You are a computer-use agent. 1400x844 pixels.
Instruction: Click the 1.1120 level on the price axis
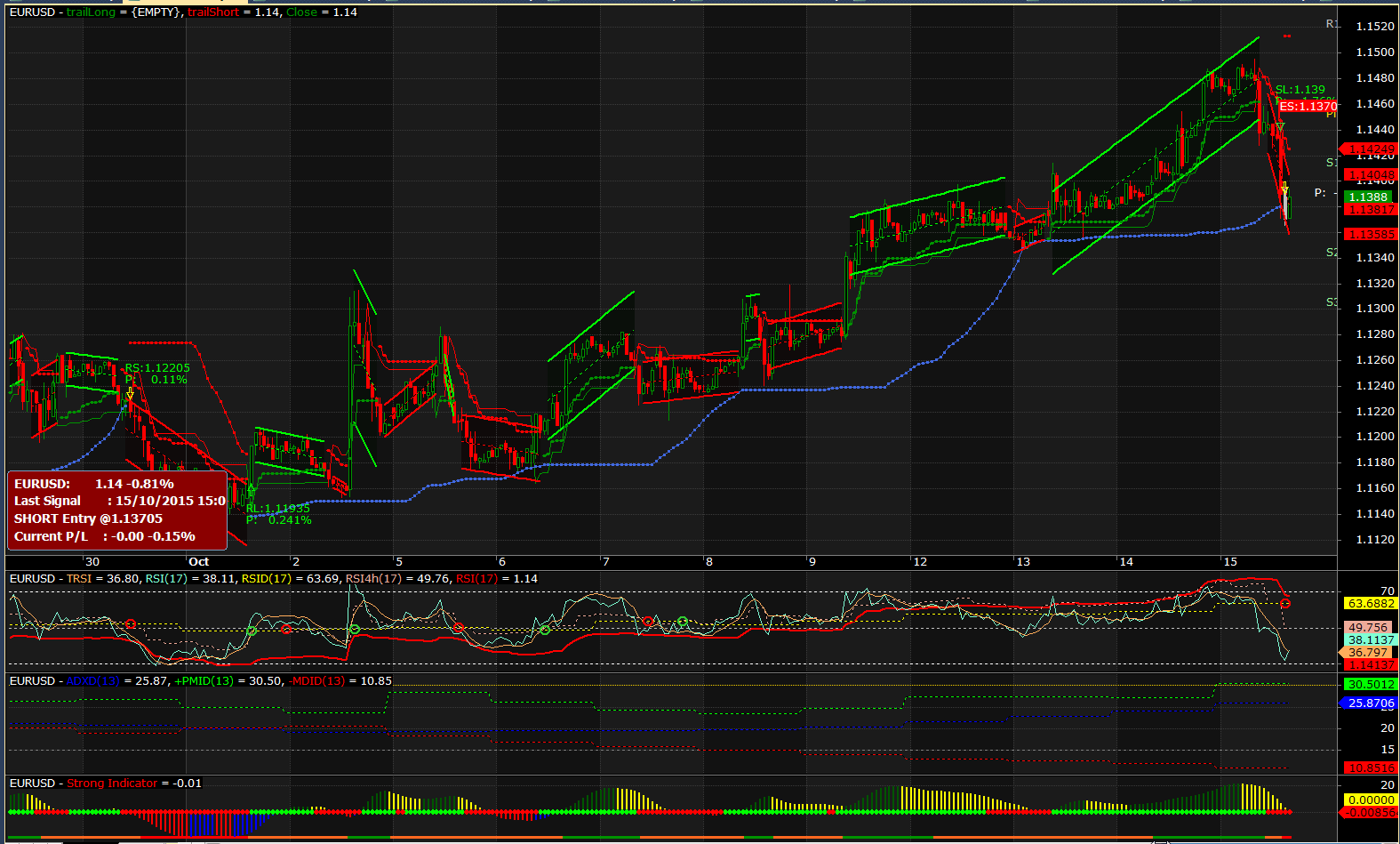click(x=1375, y=540)
